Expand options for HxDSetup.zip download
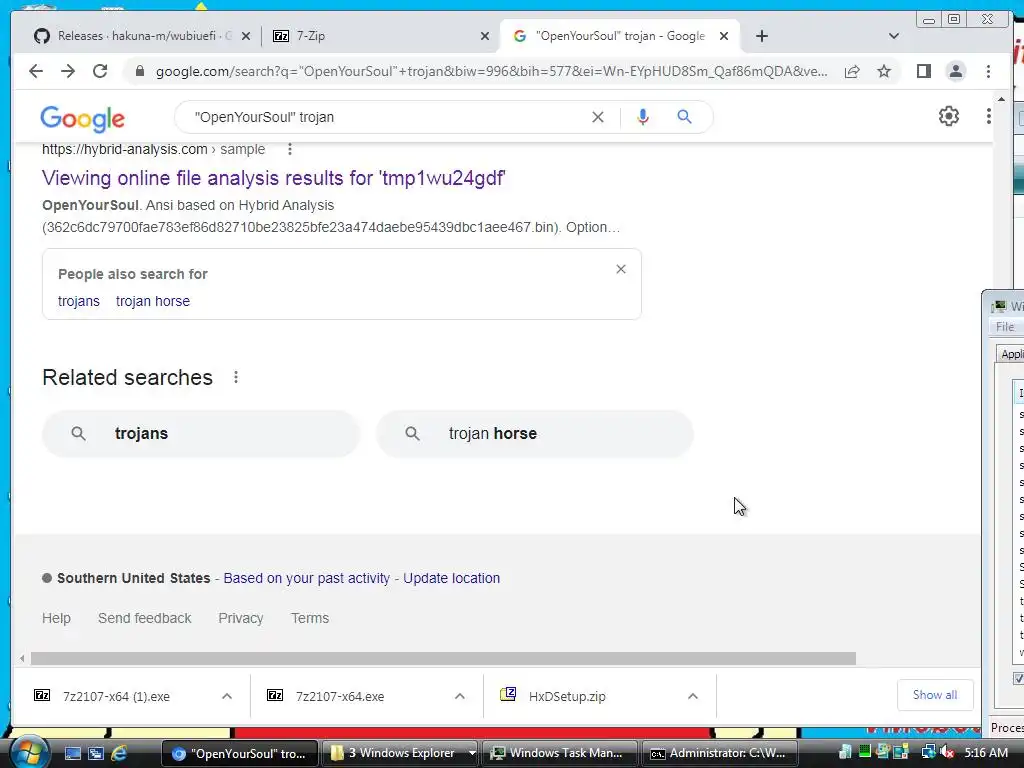Viewport: 1024px width, 768px height. (x=693, y=696)
